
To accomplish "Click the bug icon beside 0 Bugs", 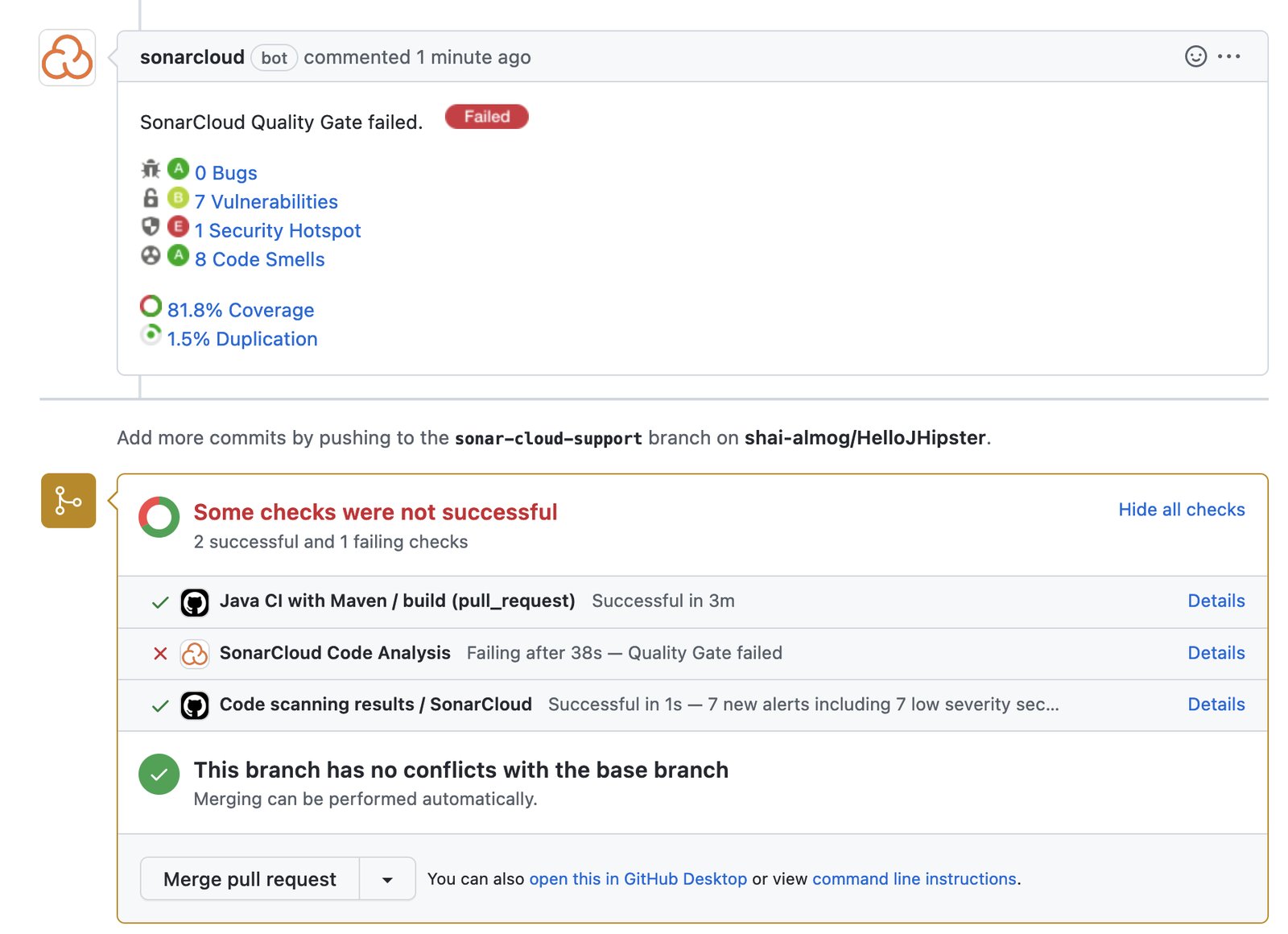I will click(x=151, y=170).
